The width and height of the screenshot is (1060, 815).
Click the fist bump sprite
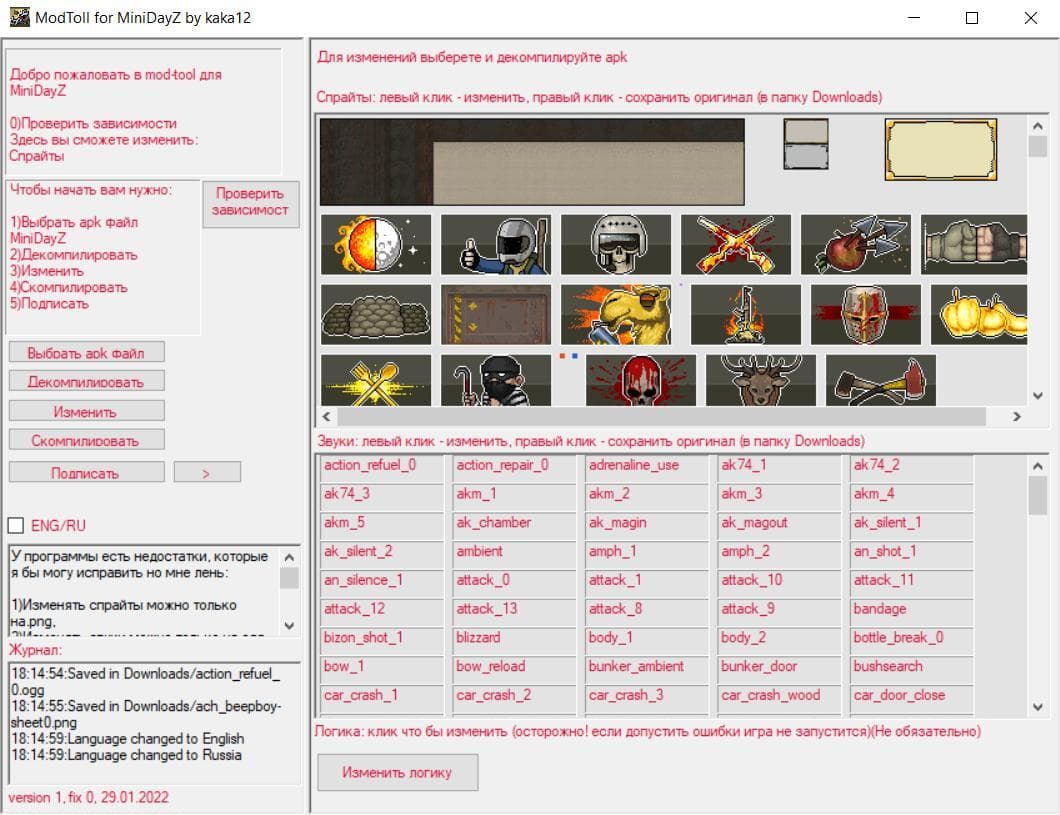point(973,245)
